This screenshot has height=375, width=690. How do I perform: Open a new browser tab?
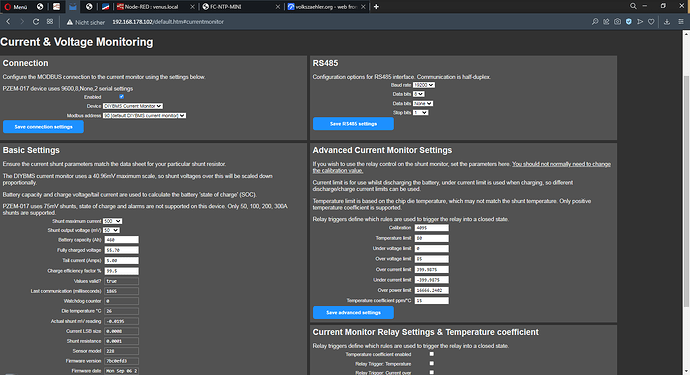(x=376, y=7)
